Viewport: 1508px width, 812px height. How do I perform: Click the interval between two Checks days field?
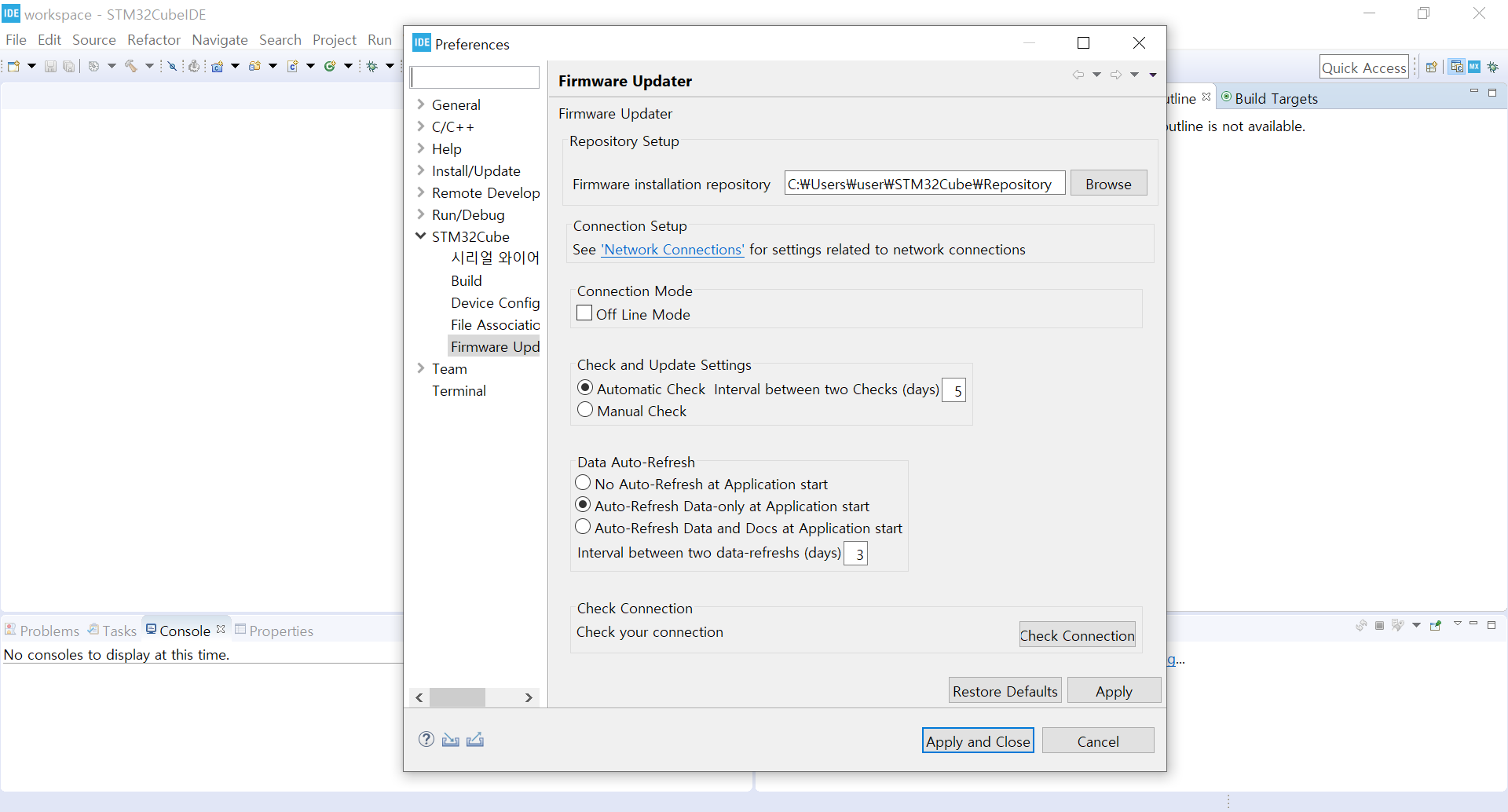954,390
